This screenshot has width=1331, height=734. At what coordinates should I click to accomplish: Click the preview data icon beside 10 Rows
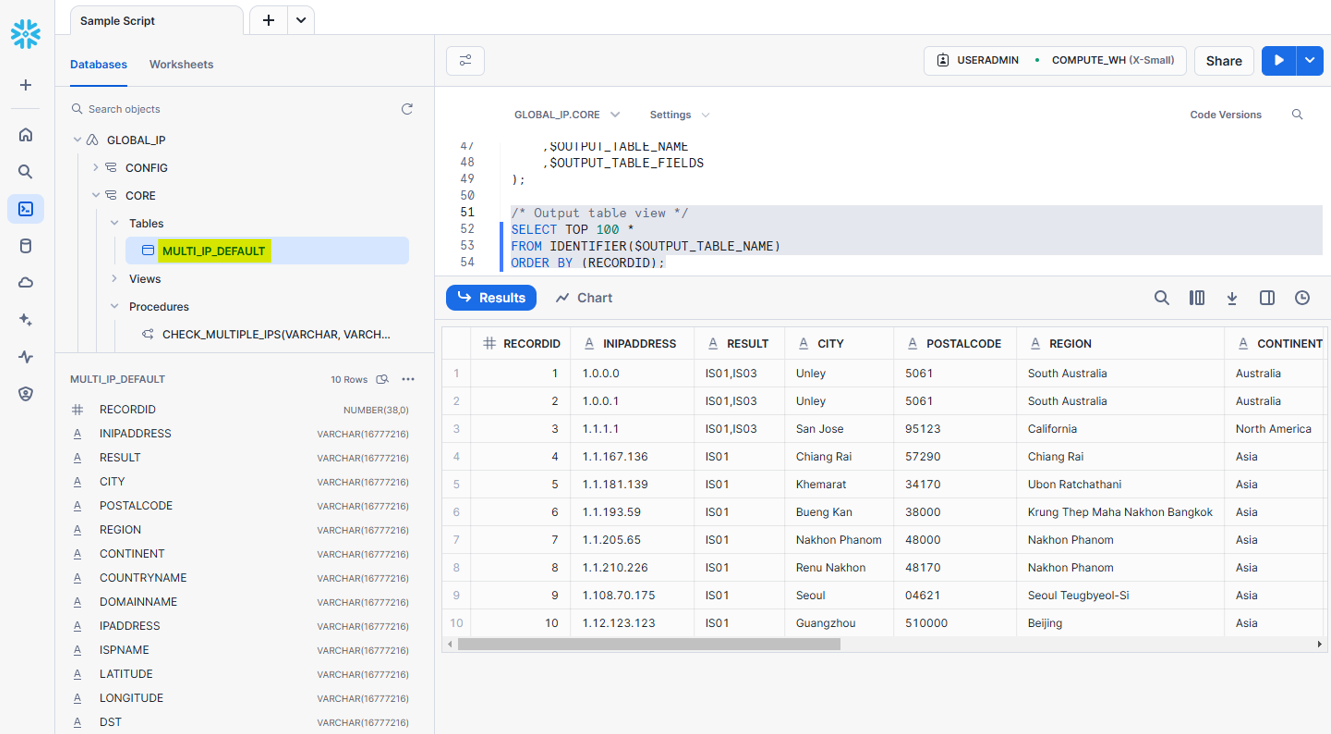click(382, 380)
